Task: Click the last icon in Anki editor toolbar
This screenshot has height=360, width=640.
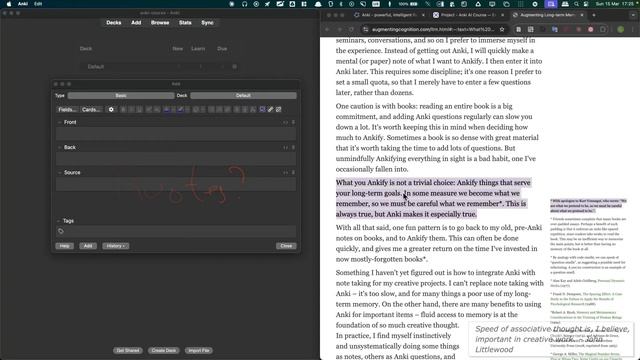Action: tap(278, 109)
